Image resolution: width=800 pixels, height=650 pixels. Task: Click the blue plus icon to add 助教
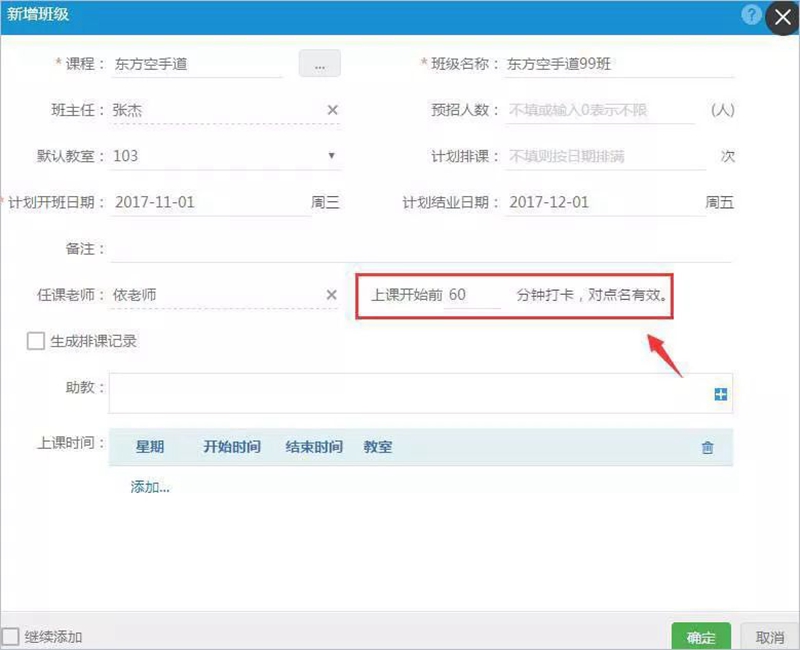tap(720, 395)
